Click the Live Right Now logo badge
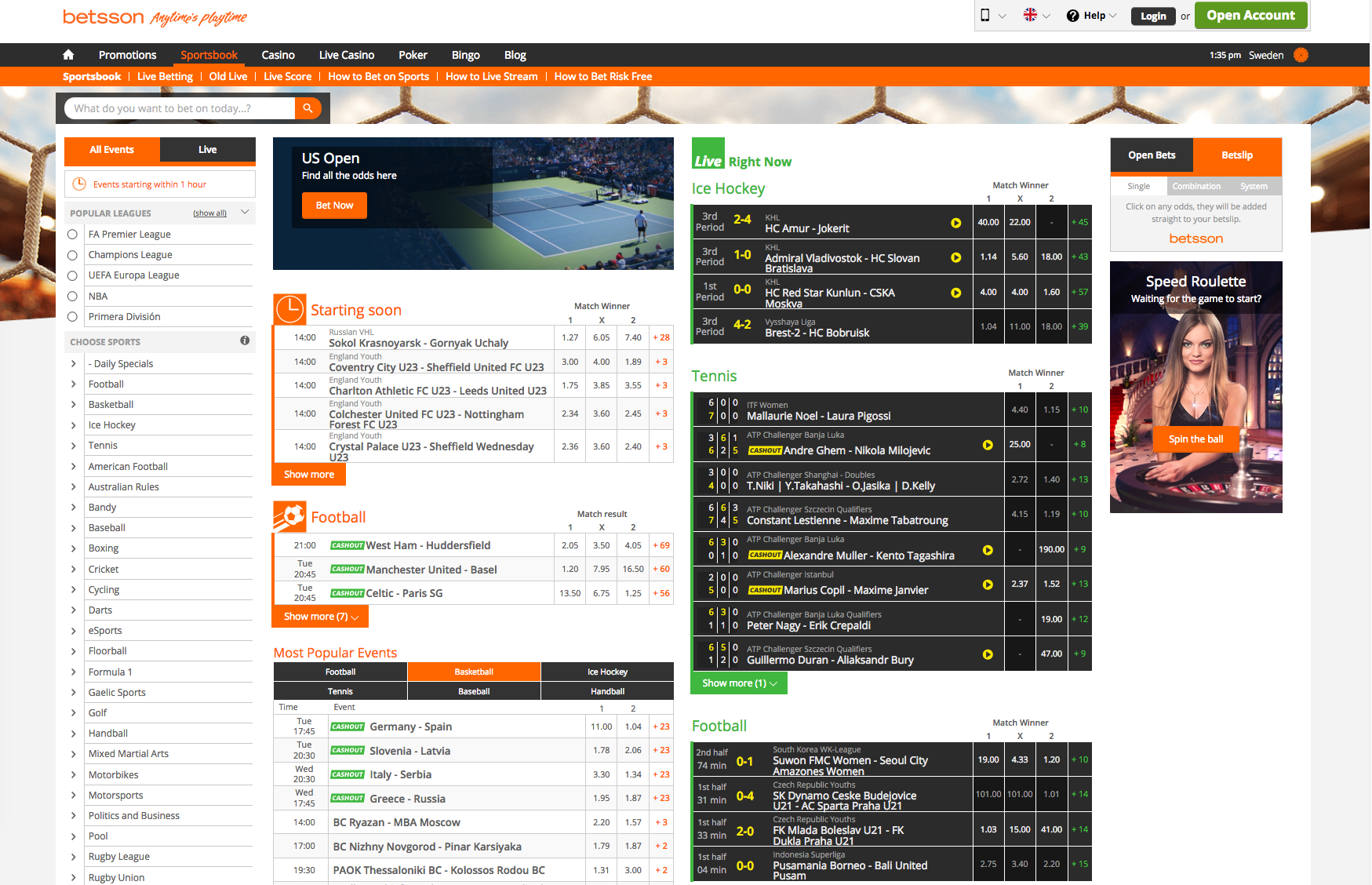The width and height of the screenshot is (1372, 885). pos(708,155)
